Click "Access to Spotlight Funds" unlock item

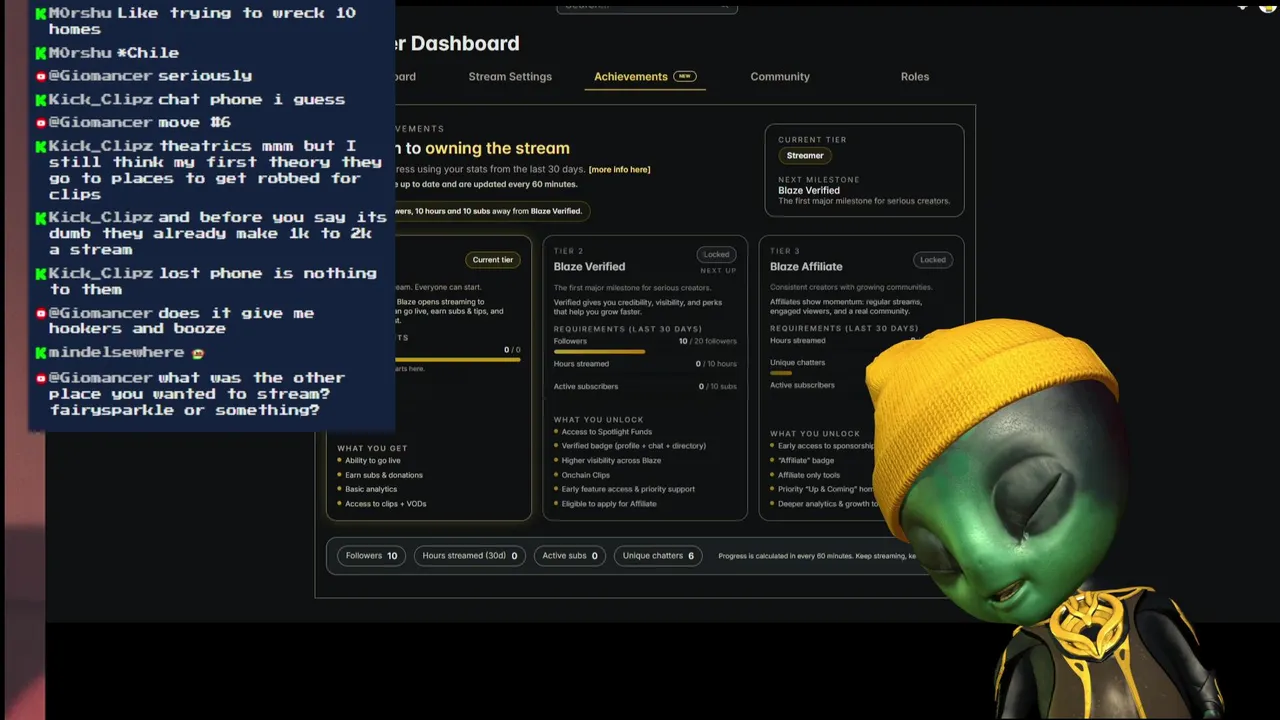[x=606, y=432]
